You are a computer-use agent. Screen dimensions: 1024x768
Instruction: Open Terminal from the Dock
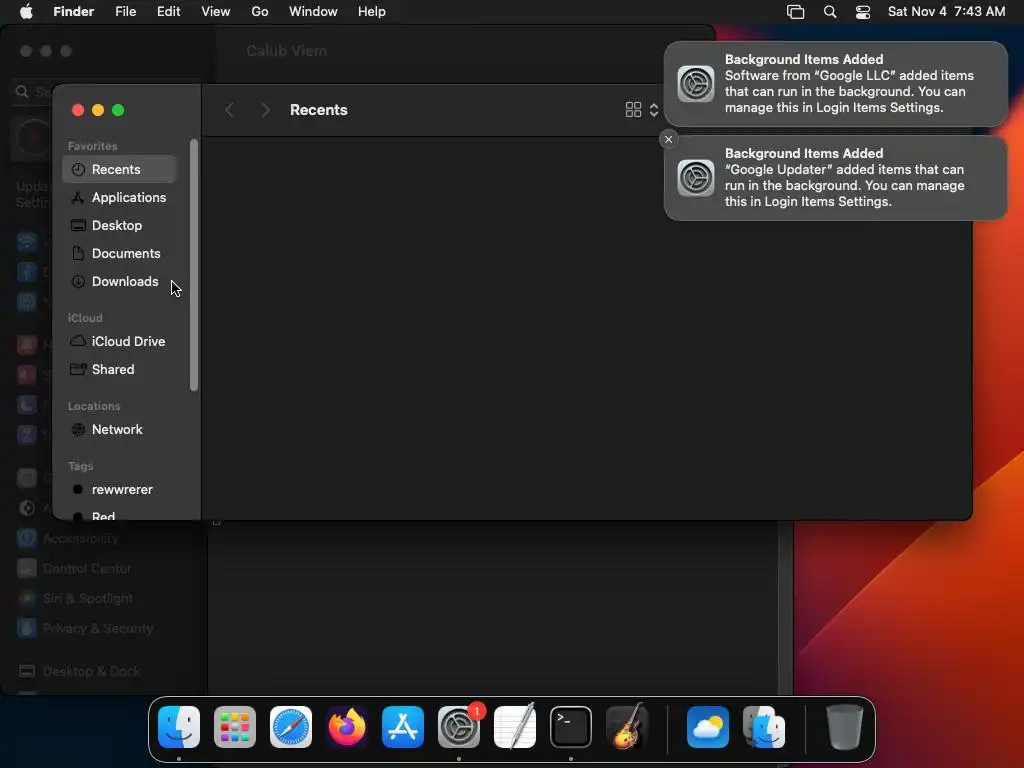[571, 727]
